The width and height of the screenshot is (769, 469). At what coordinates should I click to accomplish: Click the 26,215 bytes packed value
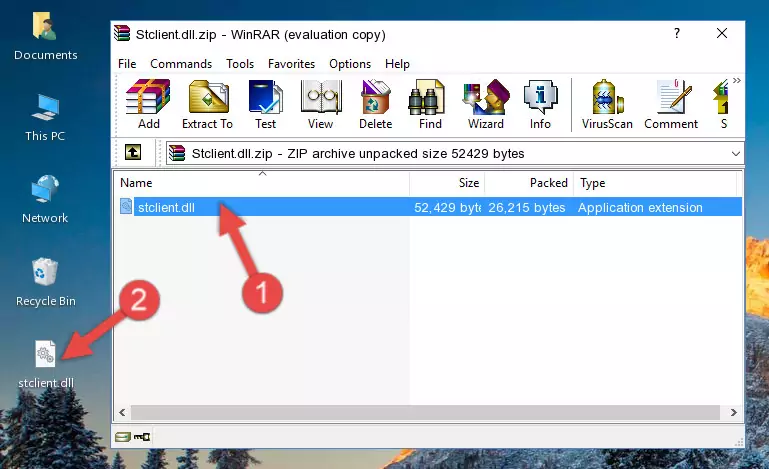pyautogui.click(x=527, y=208)
